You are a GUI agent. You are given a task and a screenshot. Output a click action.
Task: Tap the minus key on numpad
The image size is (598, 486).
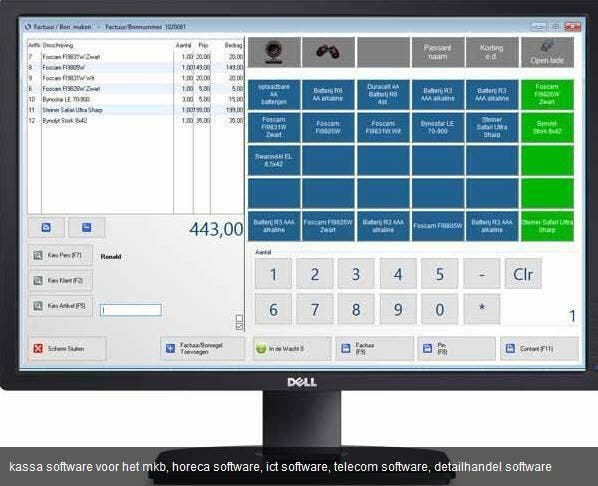[x=482, y=274]
